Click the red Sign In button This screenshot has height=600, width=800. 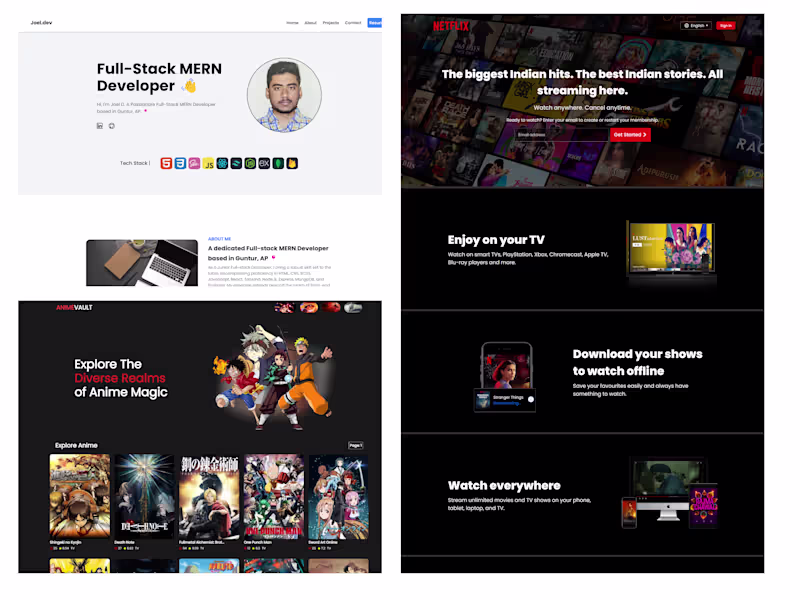coord(726,26)
